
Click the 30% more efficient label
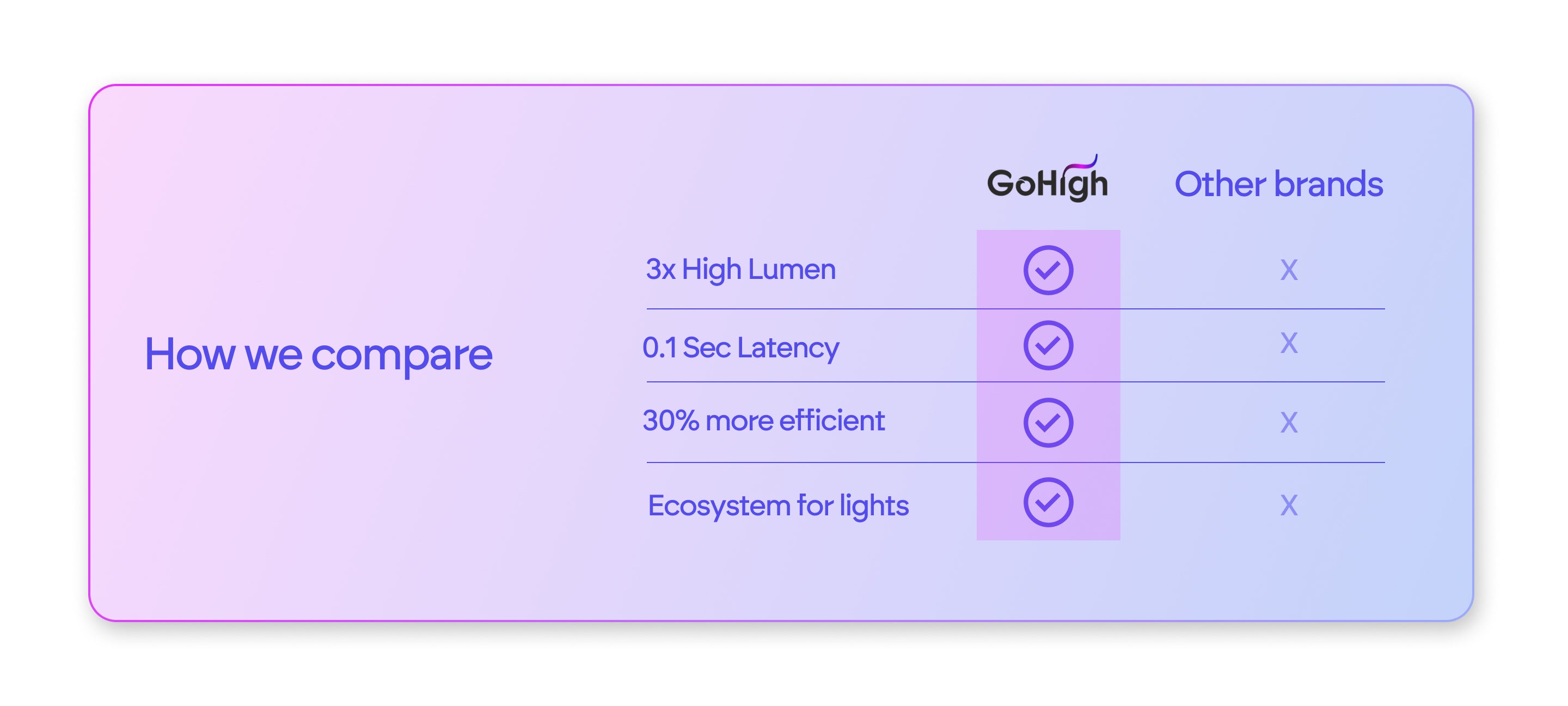(763, 421)
